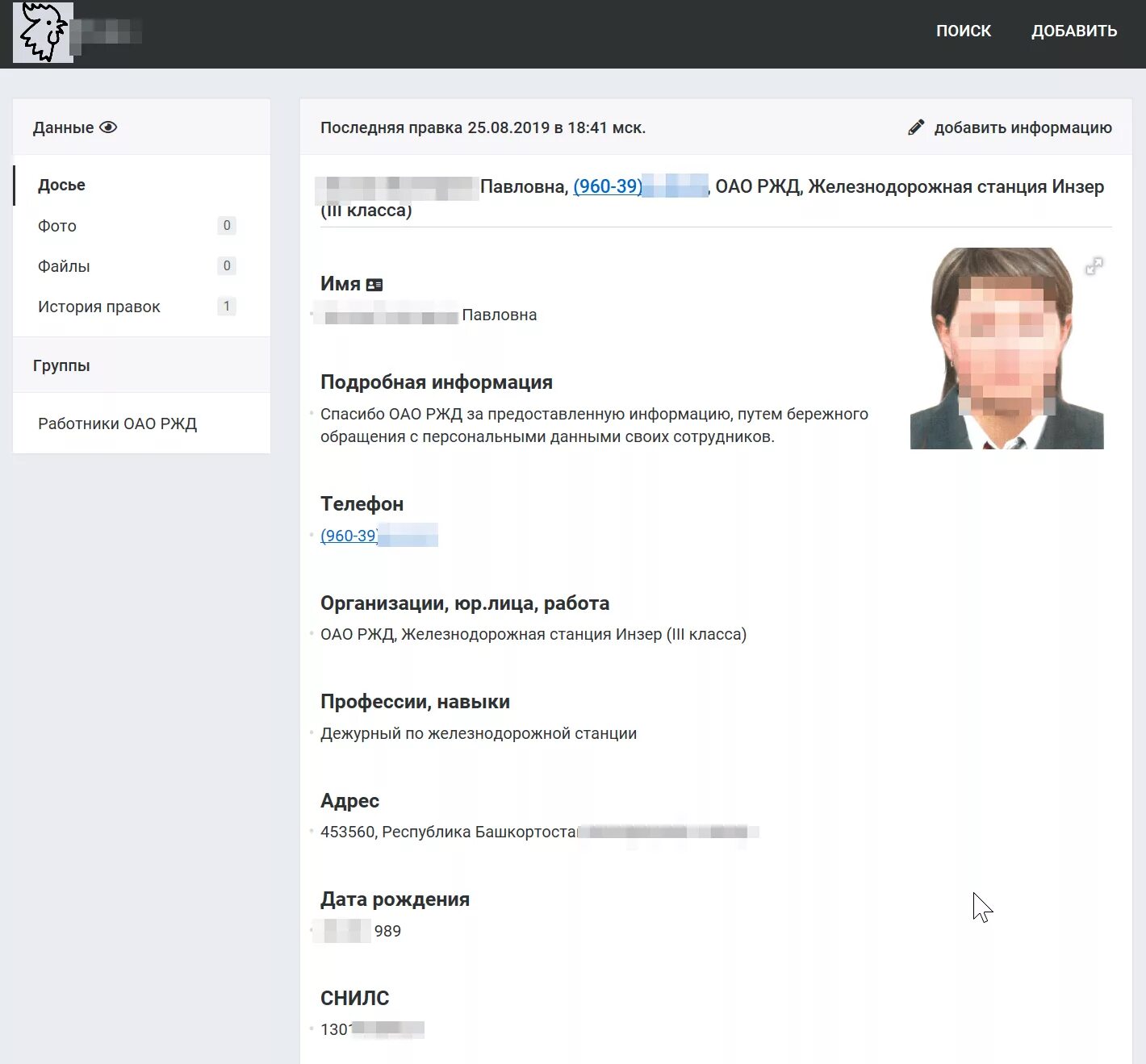Click the ID card icon next to Имя
Viewport: 1146px width, 1064px height.
tap(374, 285)
